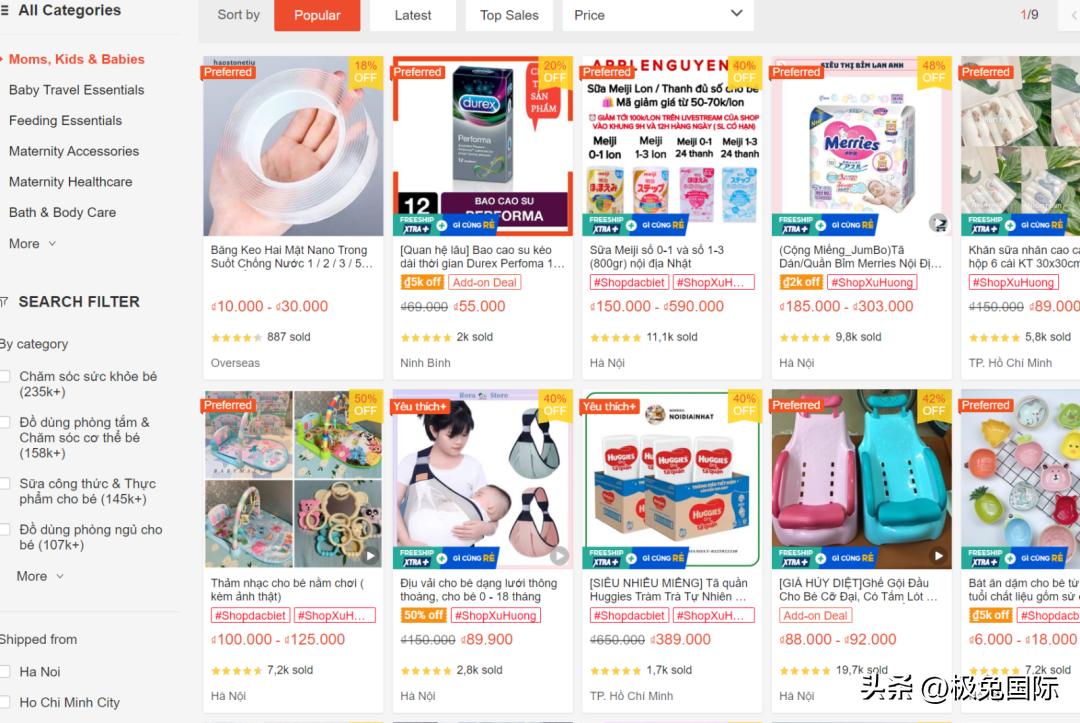Tick Sữa công thức & Thực phẩm checkbox

pos(4,483)
